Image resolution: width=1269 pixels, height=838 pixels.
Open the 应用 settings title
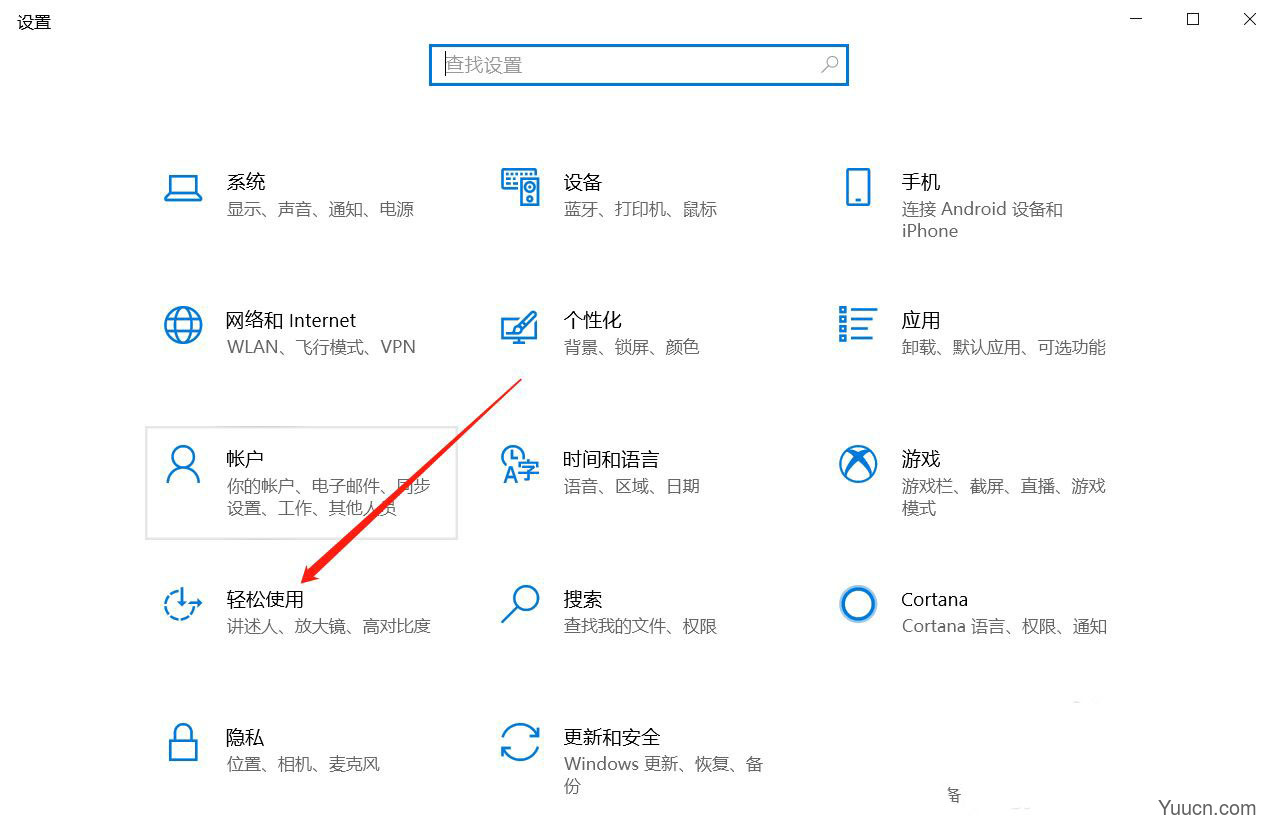coord(921,320)
